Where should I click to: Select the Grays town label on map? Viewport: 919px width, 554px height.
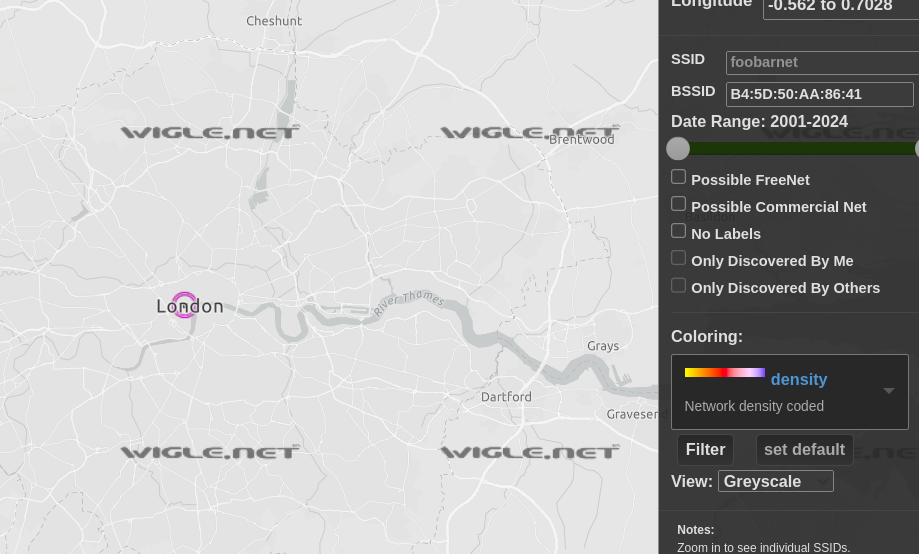(603, 346)
